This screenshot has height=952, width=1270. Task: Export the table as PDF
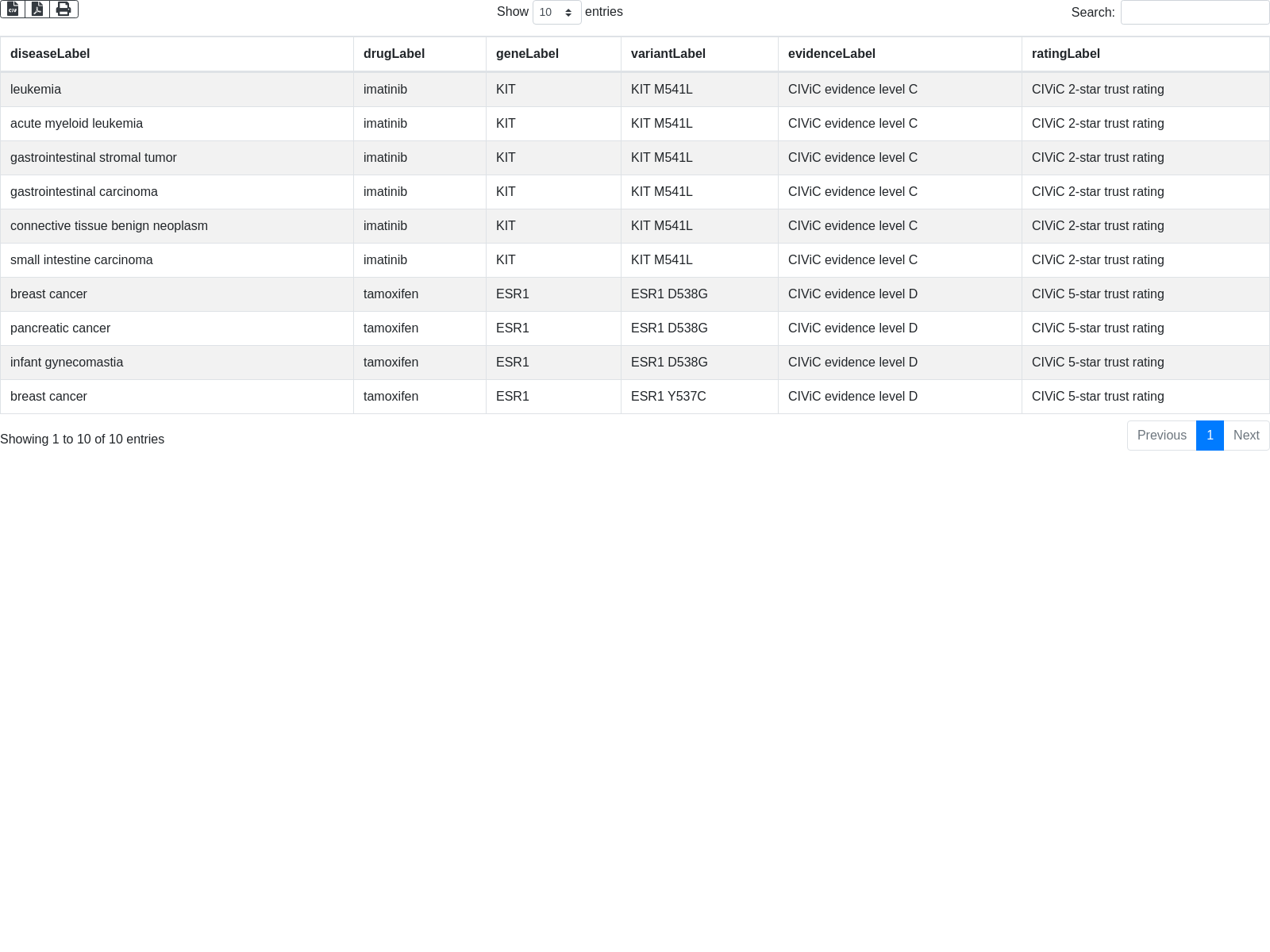click(37, 9)
